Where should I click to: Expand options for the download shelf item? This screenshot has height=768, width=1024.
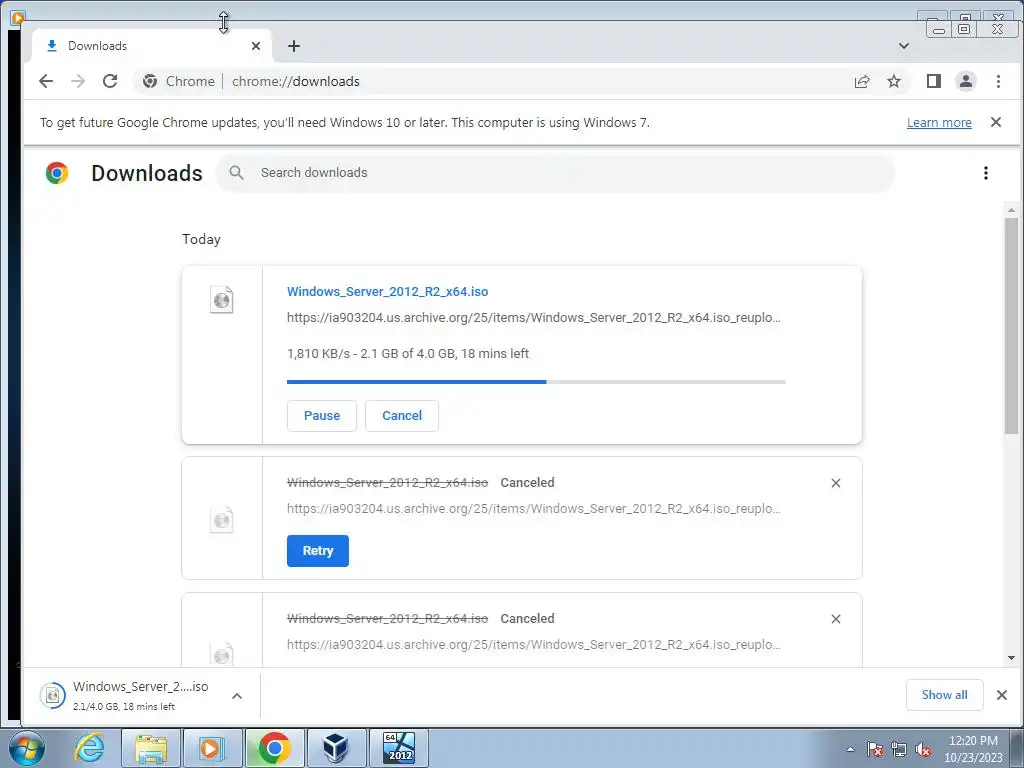[x=237, y=696]
